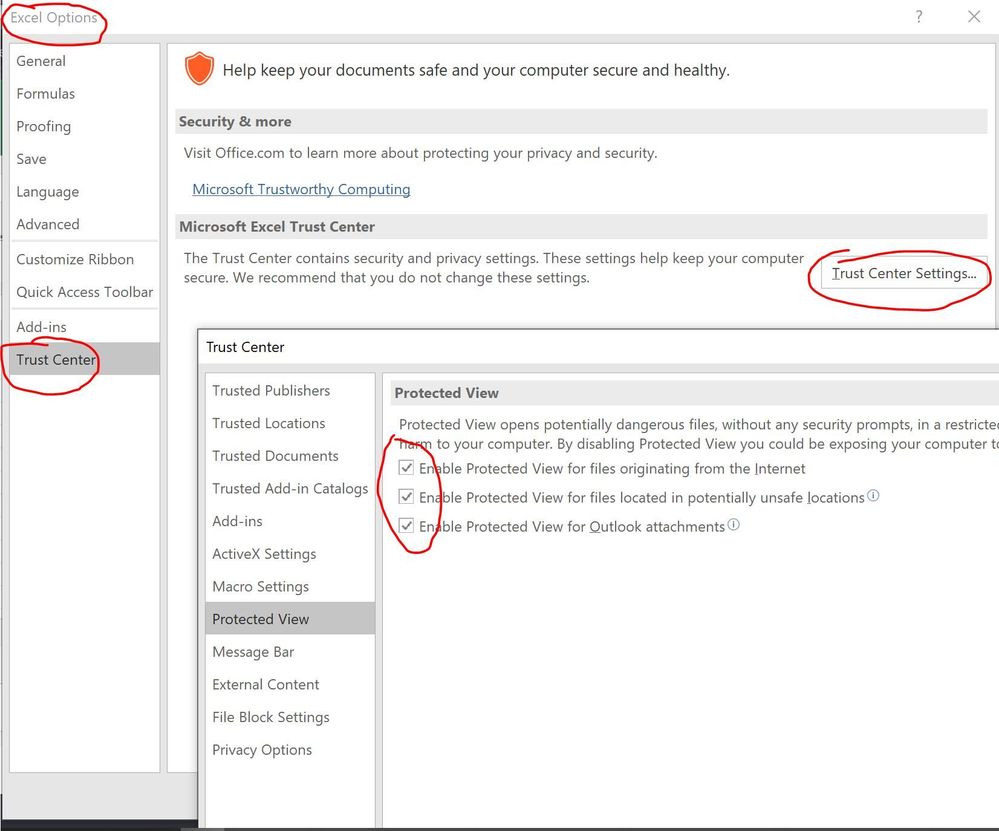Select the Proofing category

pyautogui.click(x=85, y=126)
